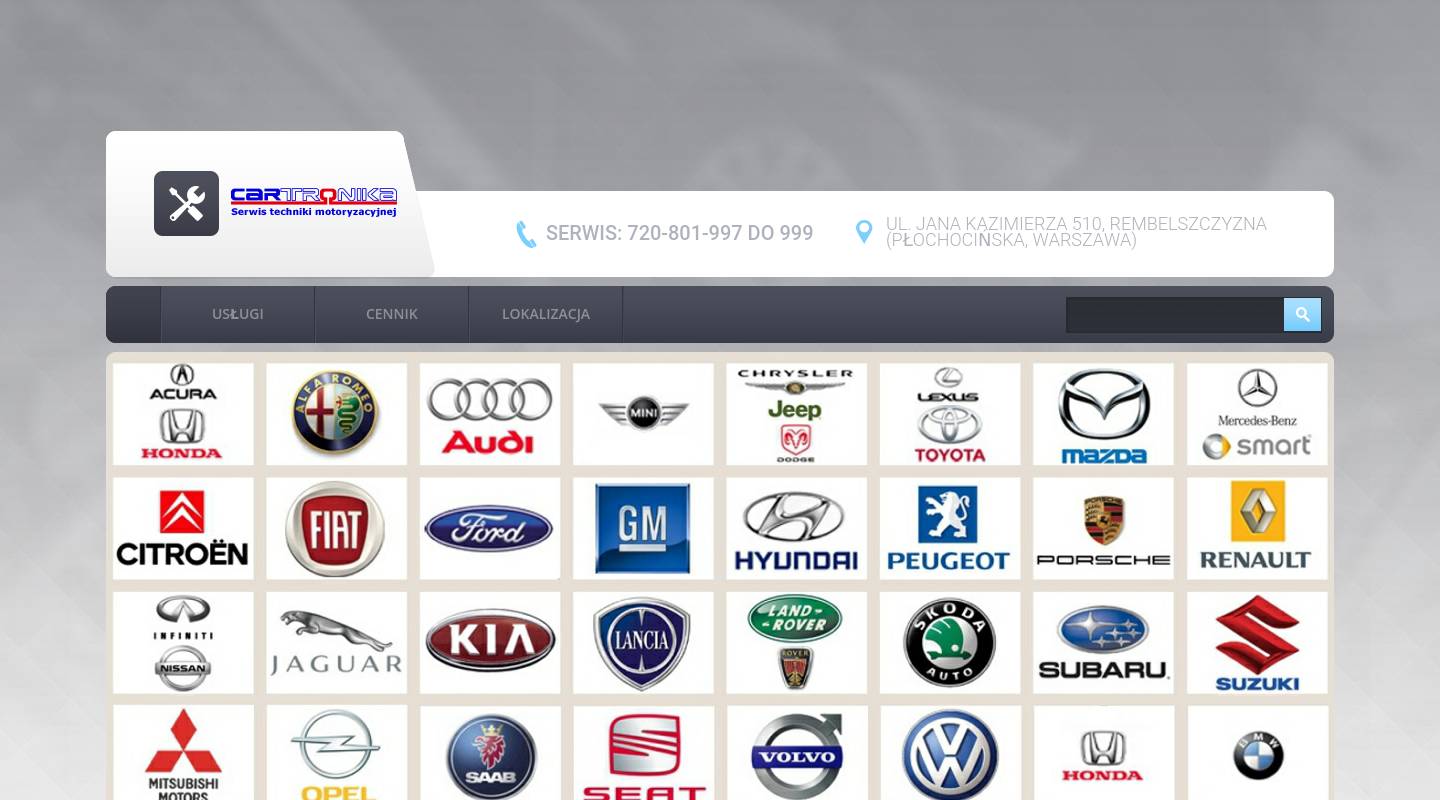Select the BMW logo tile
Viewport: 1440px width, 800px height.
[x=1257, y=753]
